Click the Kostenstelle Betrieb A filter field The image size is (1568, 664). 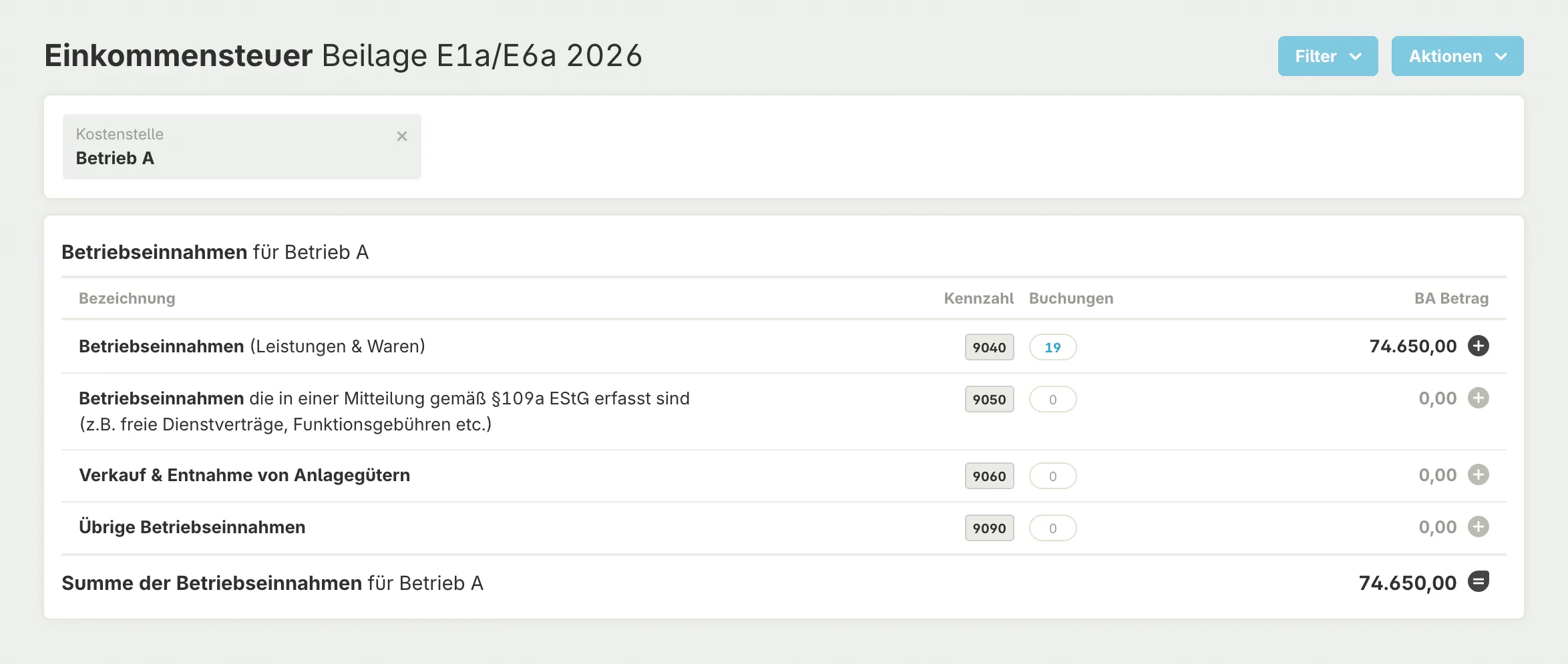click(242, 147)
